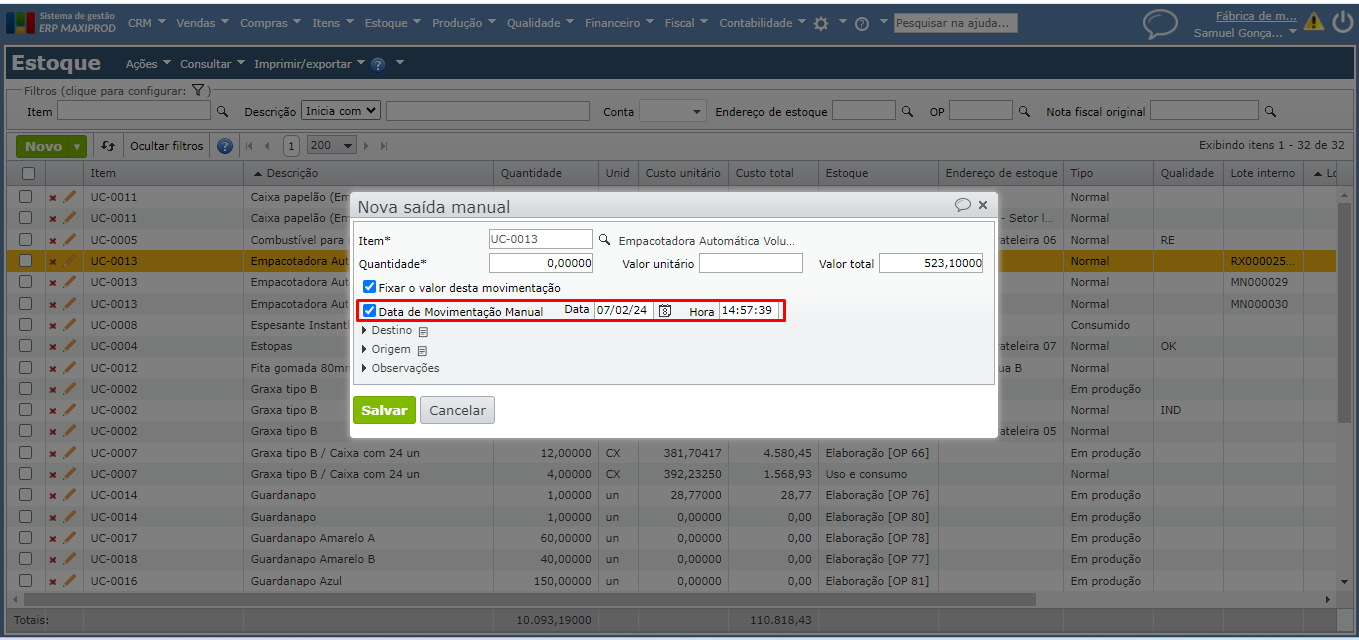Check the row checkbox for UC-0004
The height and width of the screenshot is (640, 1359).
pyautogui.click(x=26, y=346)
